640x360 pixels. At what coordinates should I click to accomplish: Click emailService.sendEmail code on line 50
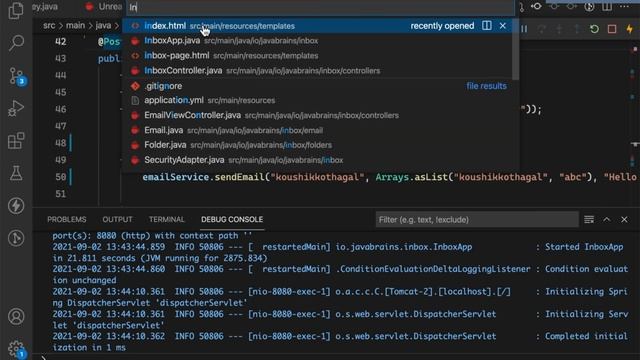coord(203,177)
